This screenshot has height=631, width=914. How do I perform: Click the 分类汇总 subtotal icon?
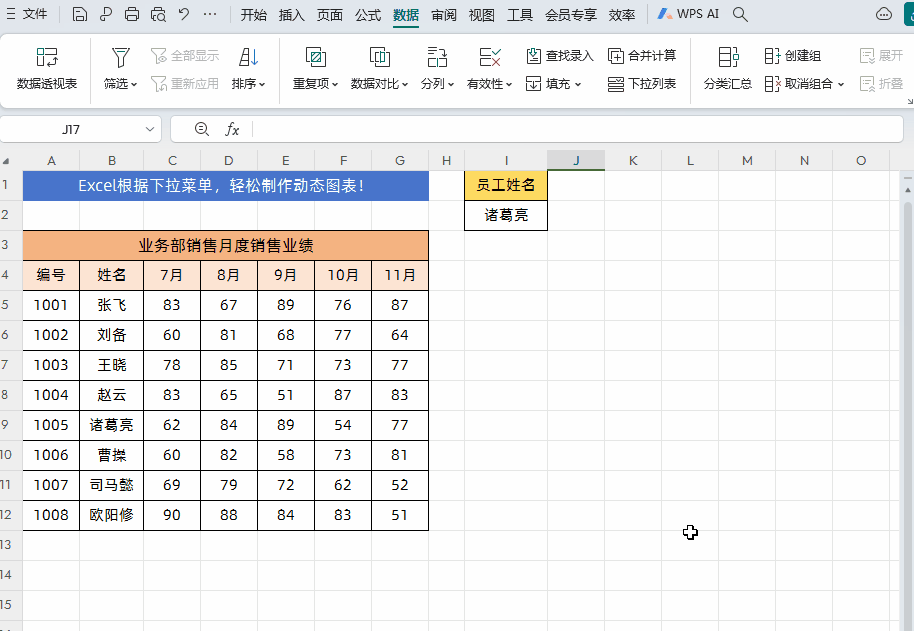tap(728, 57)
